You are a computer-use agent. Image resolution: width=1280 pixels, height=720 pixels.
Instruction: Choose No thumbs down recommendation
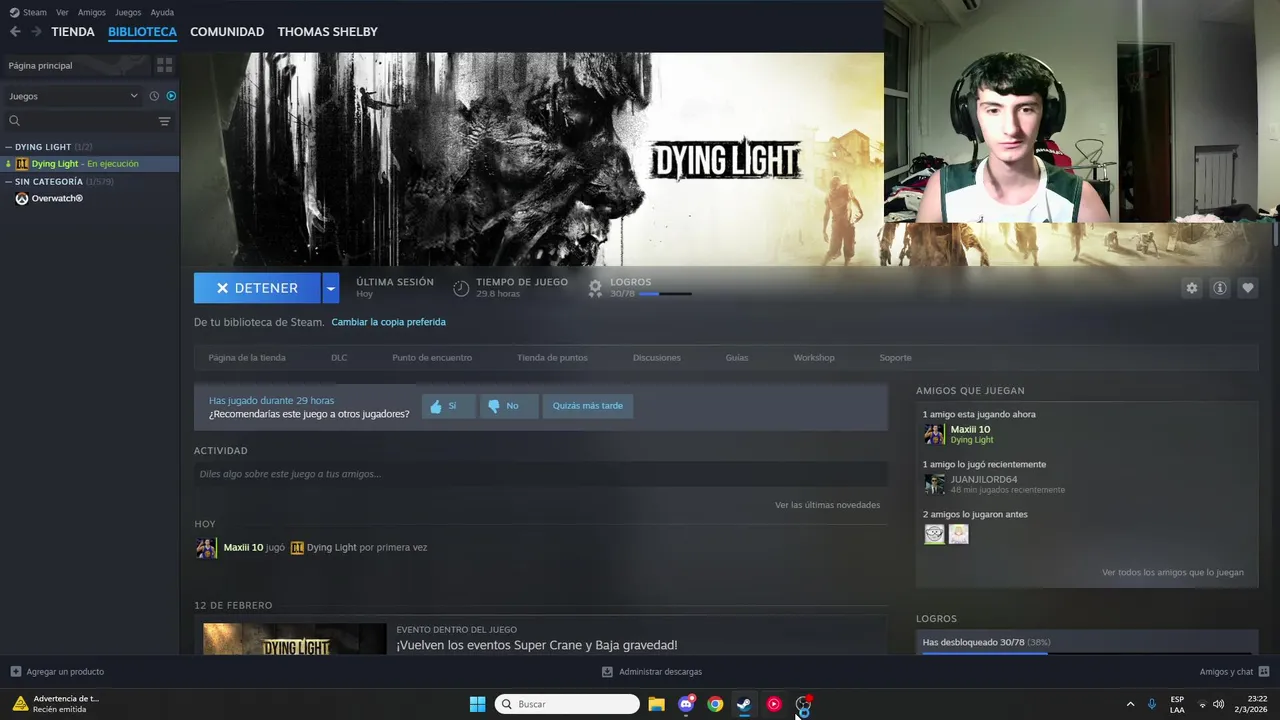click(509, 406)
